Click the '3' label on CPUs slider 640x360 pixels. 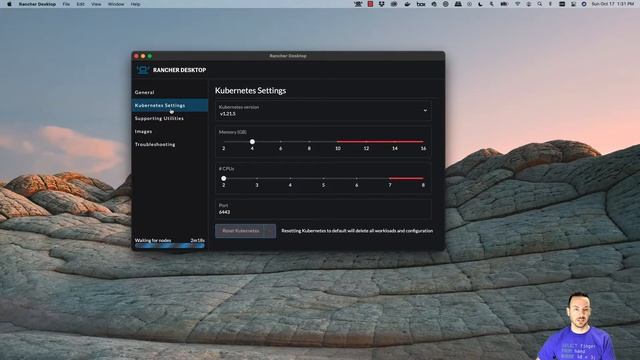257,185
